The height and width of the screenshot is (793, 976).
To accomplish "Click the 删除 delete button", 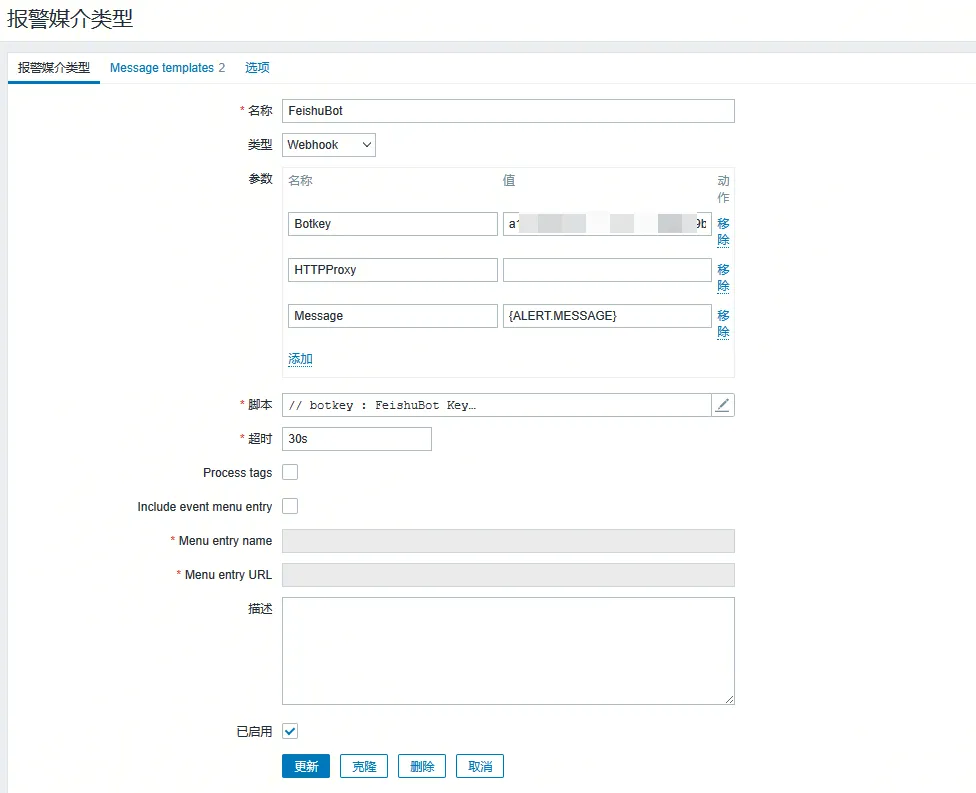I will coord(422,766).
